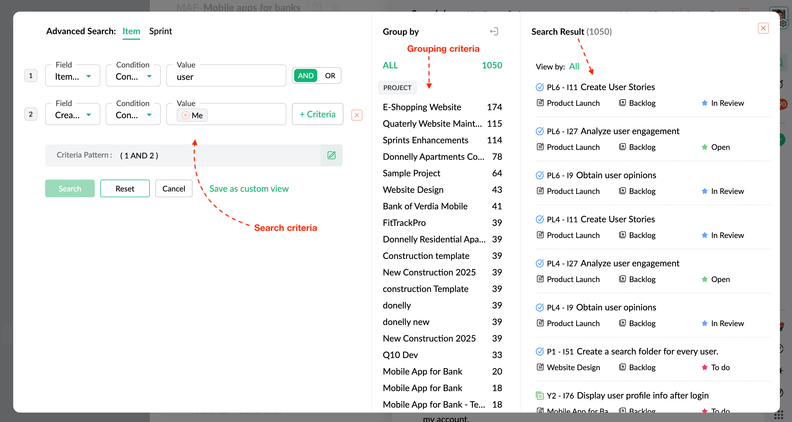Click the Value field containing user
The height and width of the screenshot is (422, 792).
pos(226,76)
